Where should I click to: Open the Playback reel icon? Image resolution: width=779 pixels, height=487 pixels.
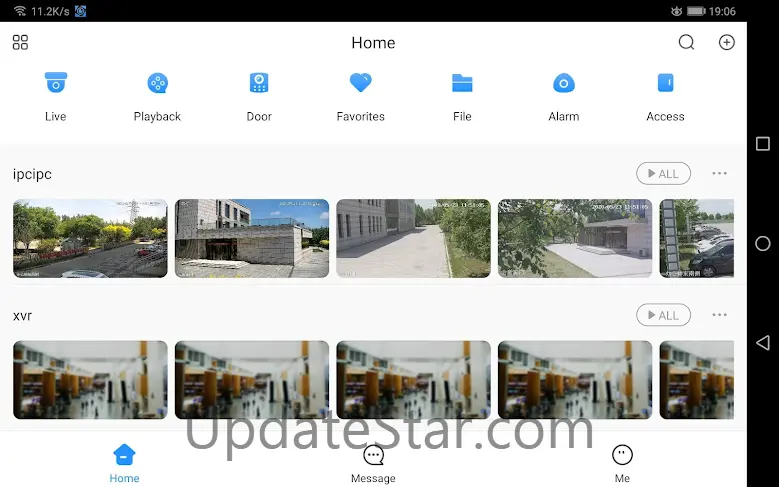click(x=157, y=83)
